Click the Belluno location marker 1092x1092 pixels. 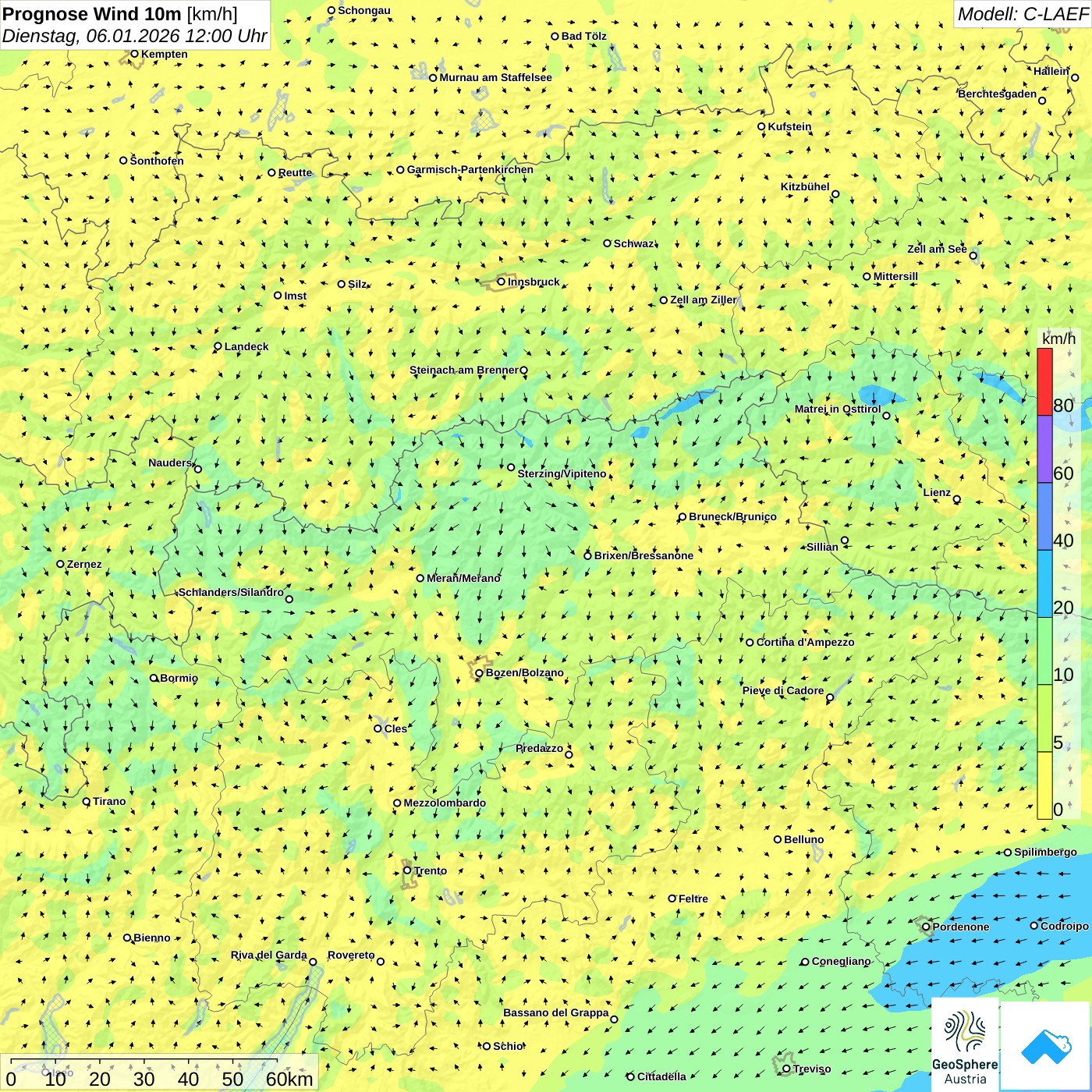point(778,839)
